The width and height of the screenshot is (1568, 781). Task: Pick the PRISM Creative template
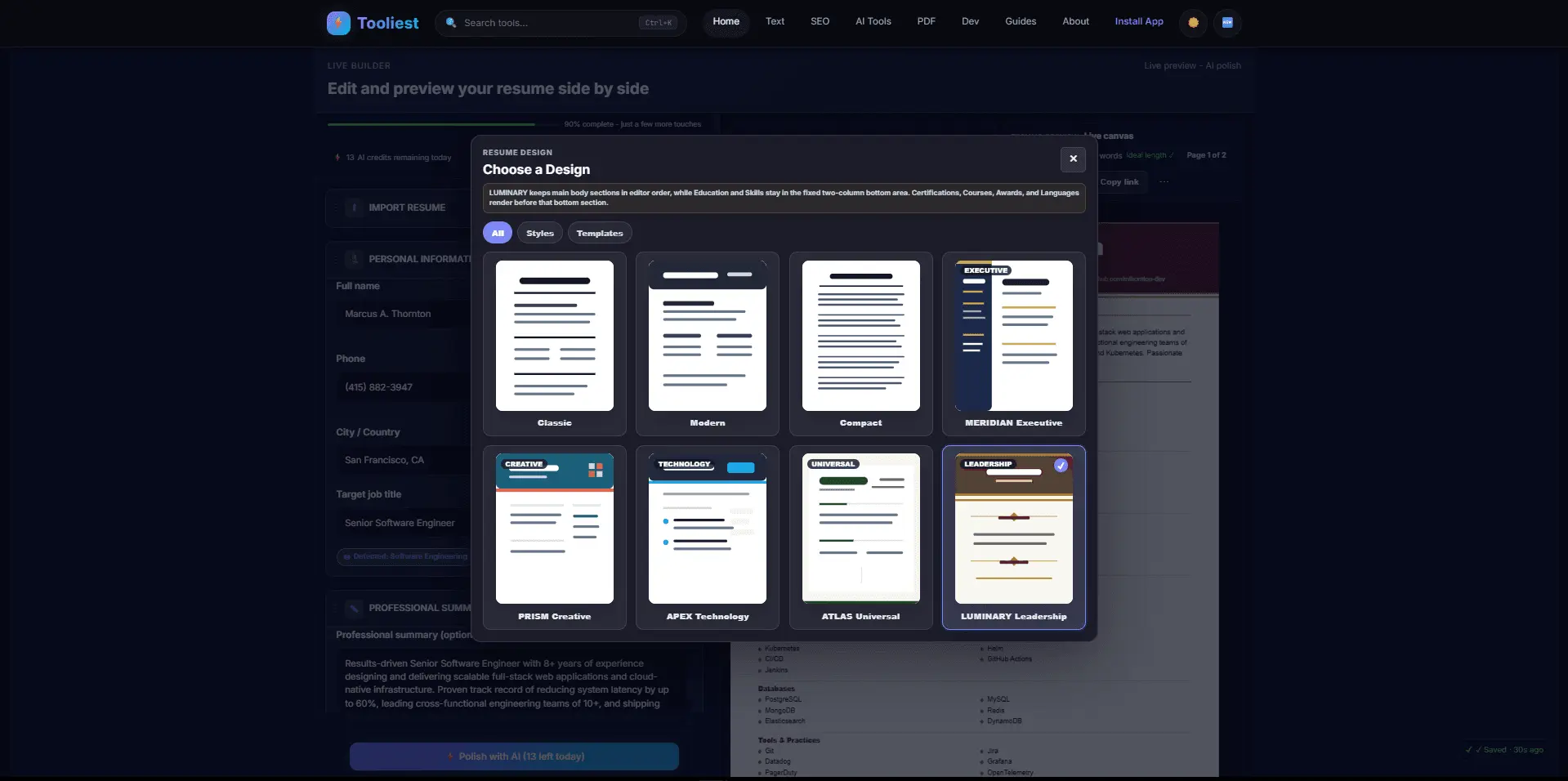pos(555,538)
